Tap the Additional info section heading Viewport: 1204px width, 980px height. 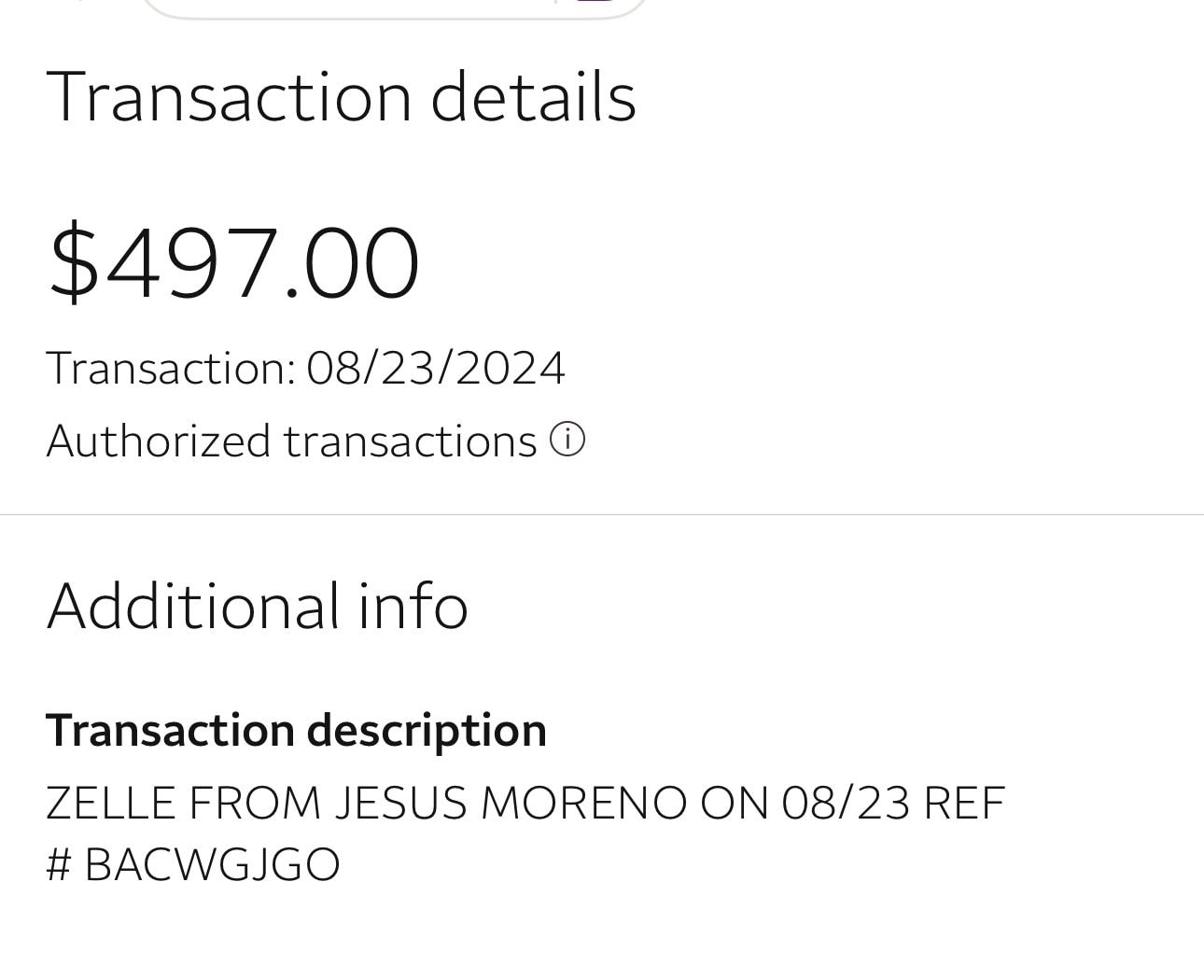point(257,606)
